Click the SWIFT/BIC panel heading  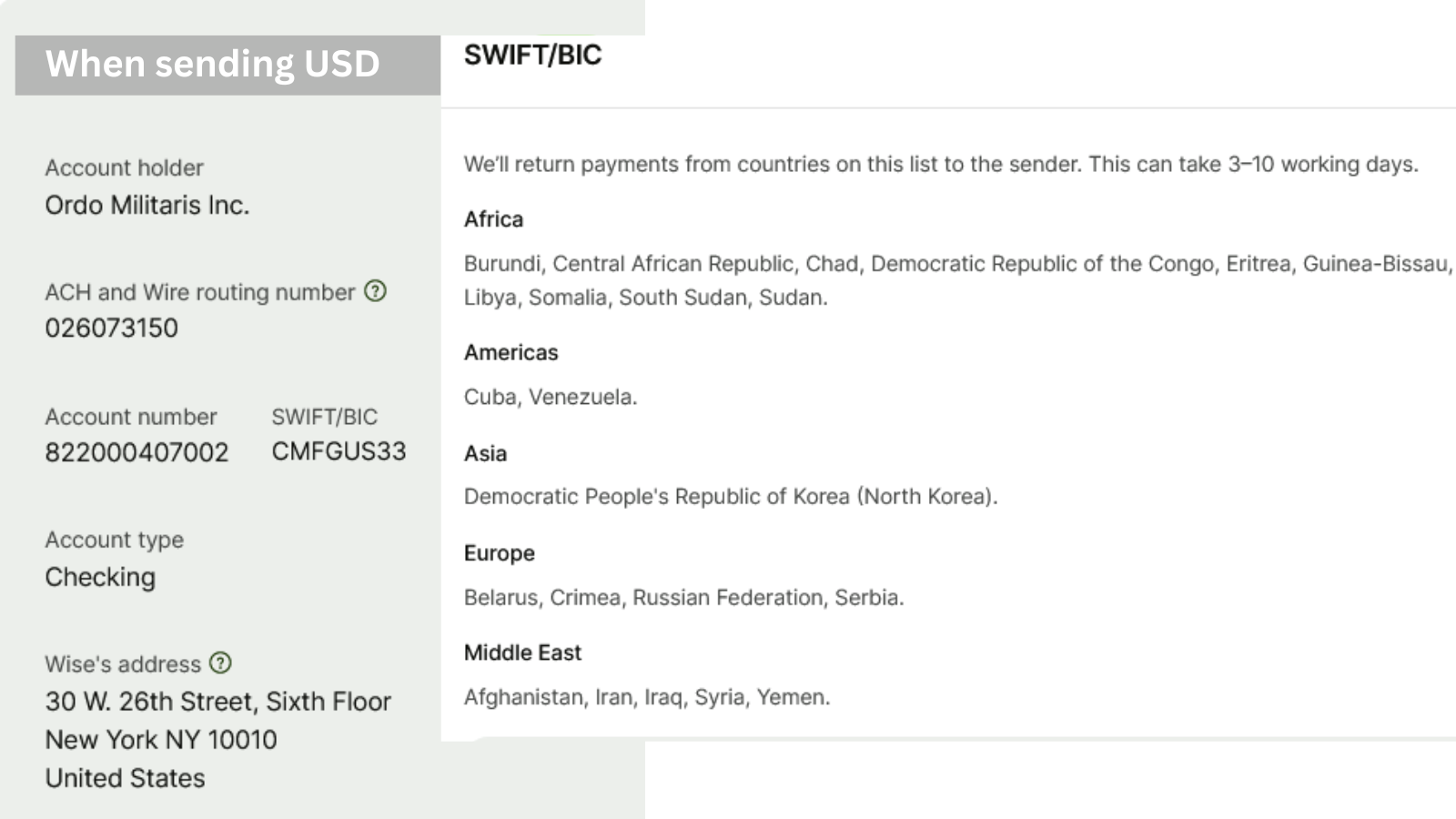click(x=532, y=55)
